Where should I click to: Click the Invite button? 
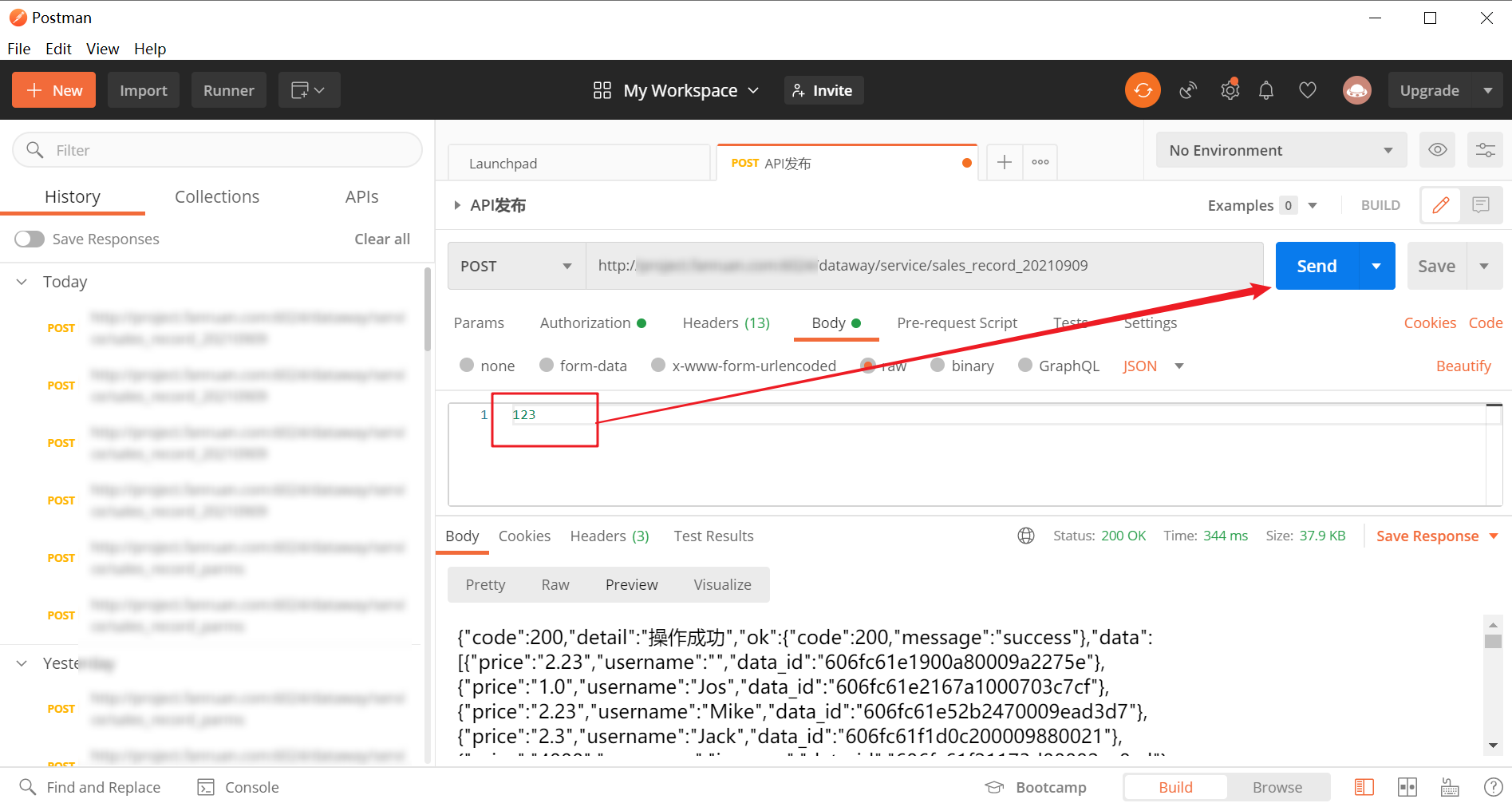pos(823,90)
